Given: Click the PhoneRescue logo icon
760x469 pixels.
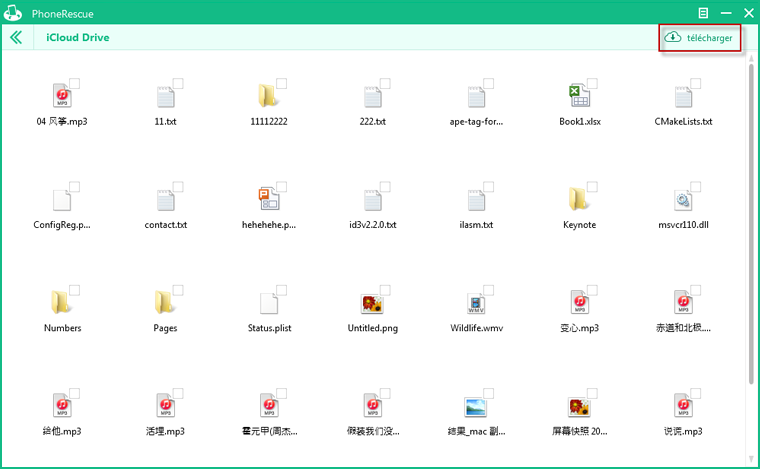Looking at the screenshot, I should point(13,13).
